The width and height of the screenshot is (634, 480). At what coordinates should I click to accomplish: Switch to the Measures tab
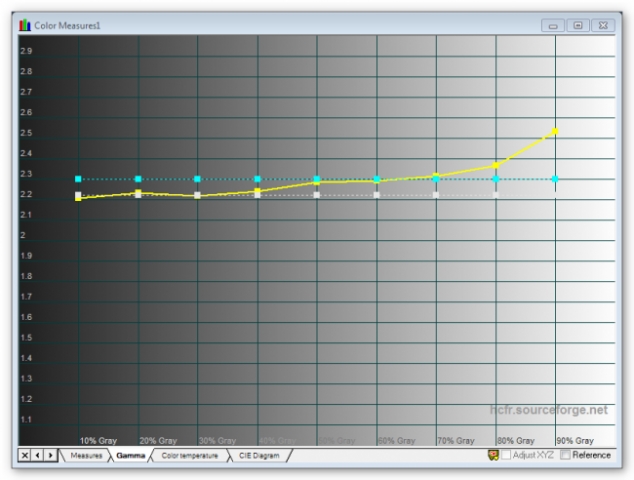(x=87, y=456)
